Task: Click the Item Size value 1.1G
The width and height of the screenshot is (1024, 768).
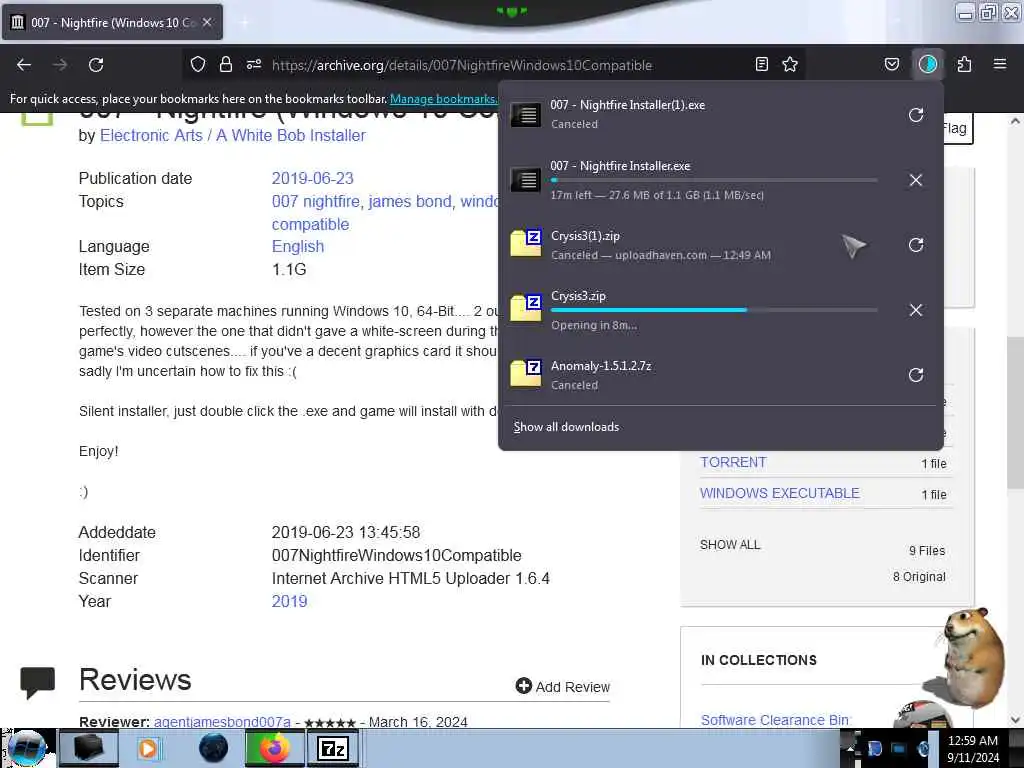Action: (x=289, y=269)
